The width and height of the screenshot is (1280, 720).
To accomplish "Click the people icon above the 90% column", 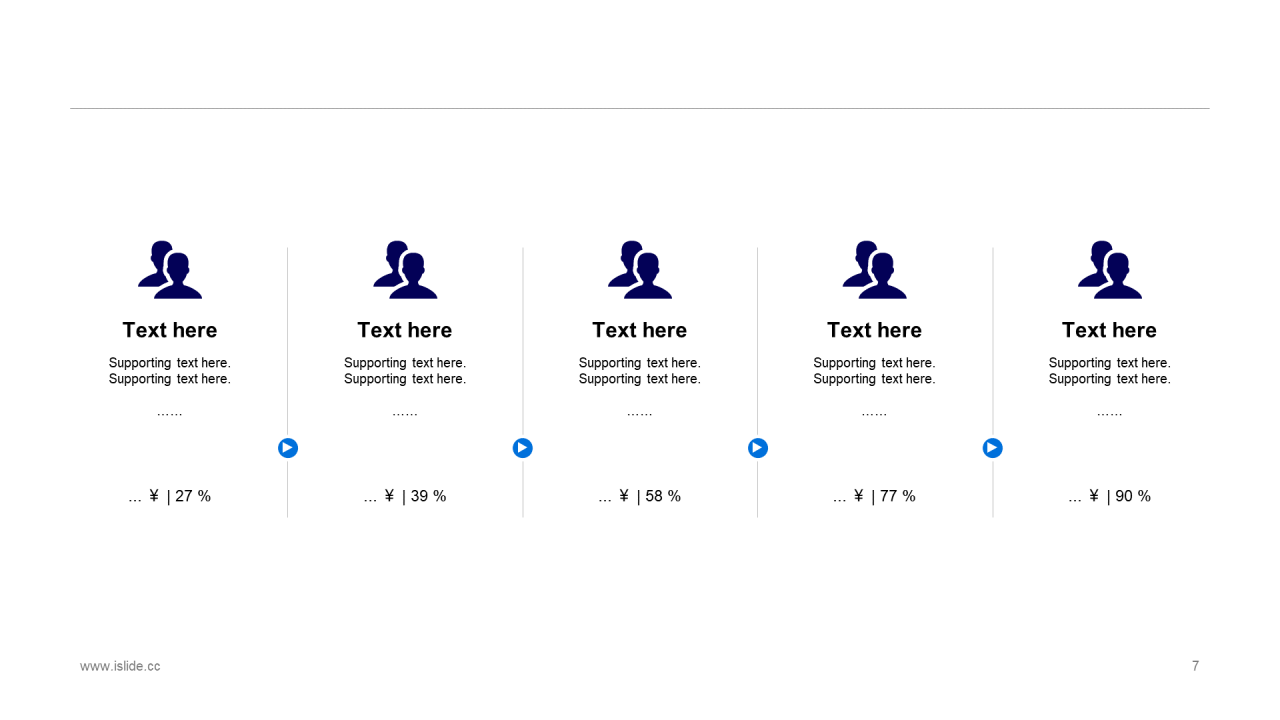I will pos(1110,270).
